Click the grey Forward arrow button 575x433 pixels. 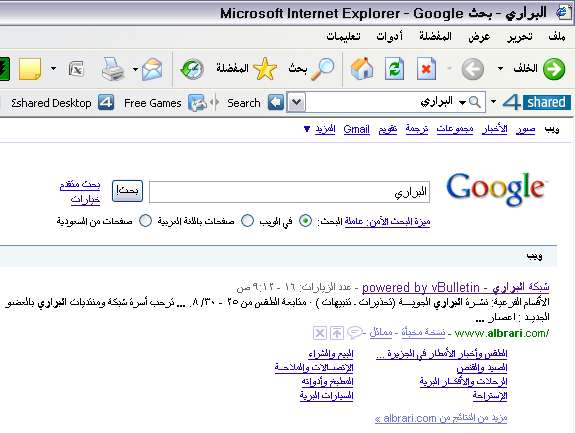pos(472,69)
